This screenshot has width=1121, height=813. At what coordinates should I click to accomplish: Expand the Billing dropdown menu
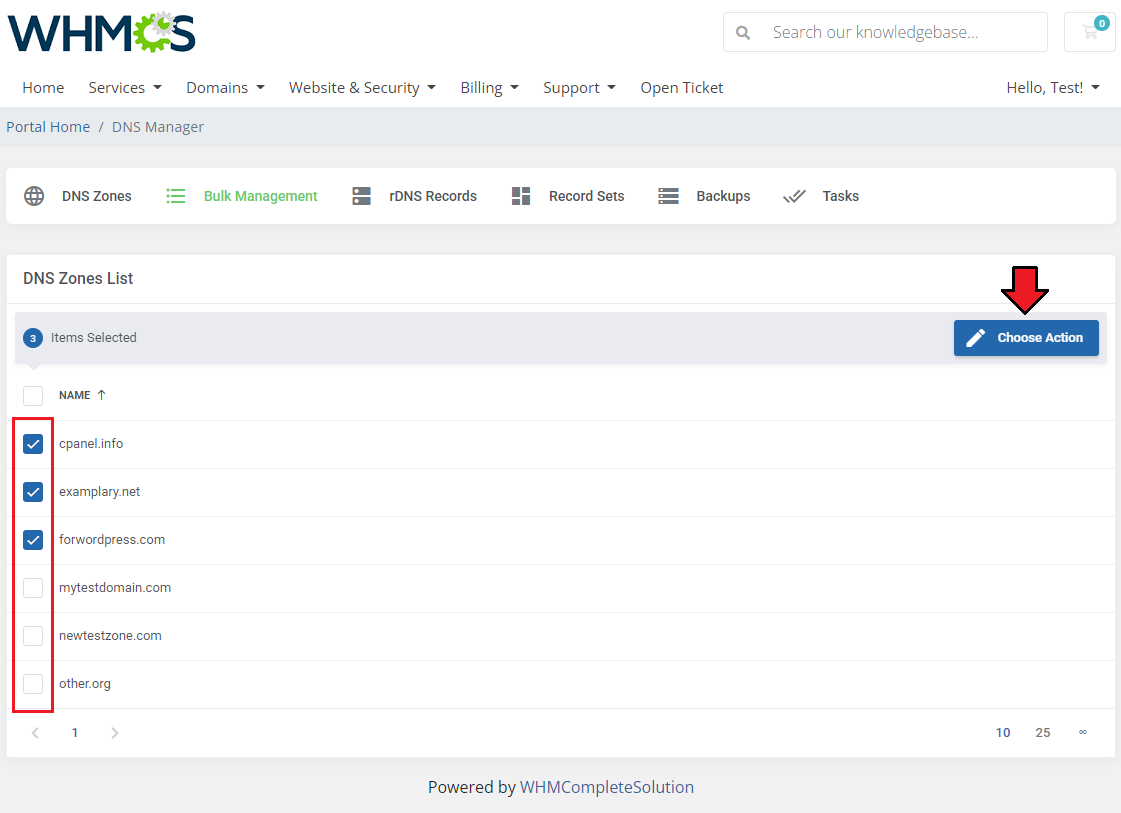tap(489, 87)
